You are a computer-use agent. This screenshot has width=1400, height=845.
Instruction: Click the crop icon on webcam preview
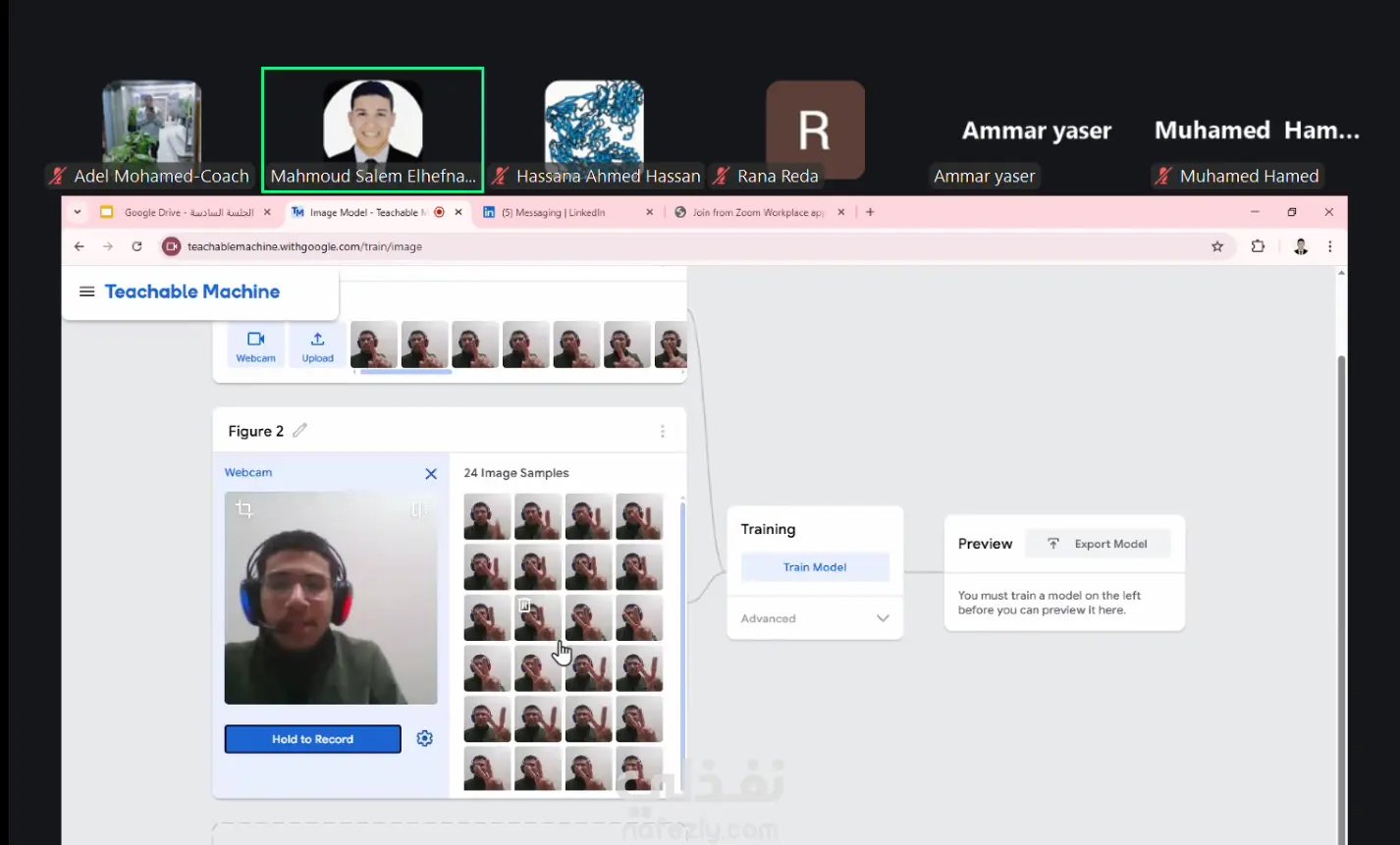tap(244, 509)
